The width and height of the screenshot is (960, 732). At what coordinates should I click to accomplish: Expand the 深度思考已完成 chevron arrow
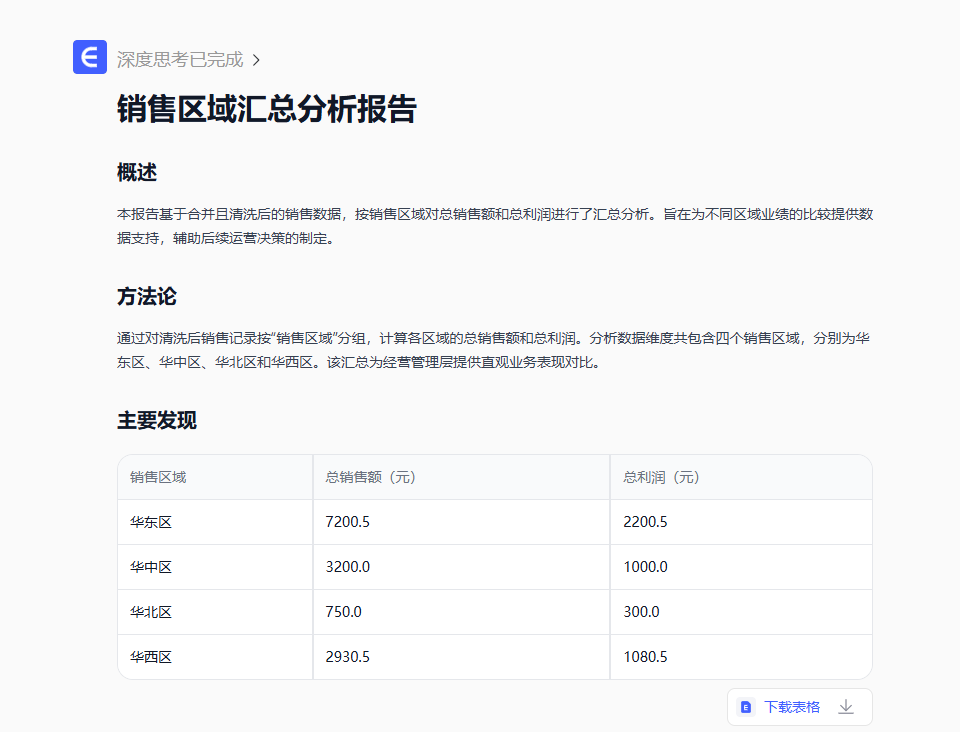pyautogui.click(x=256, y=60)
